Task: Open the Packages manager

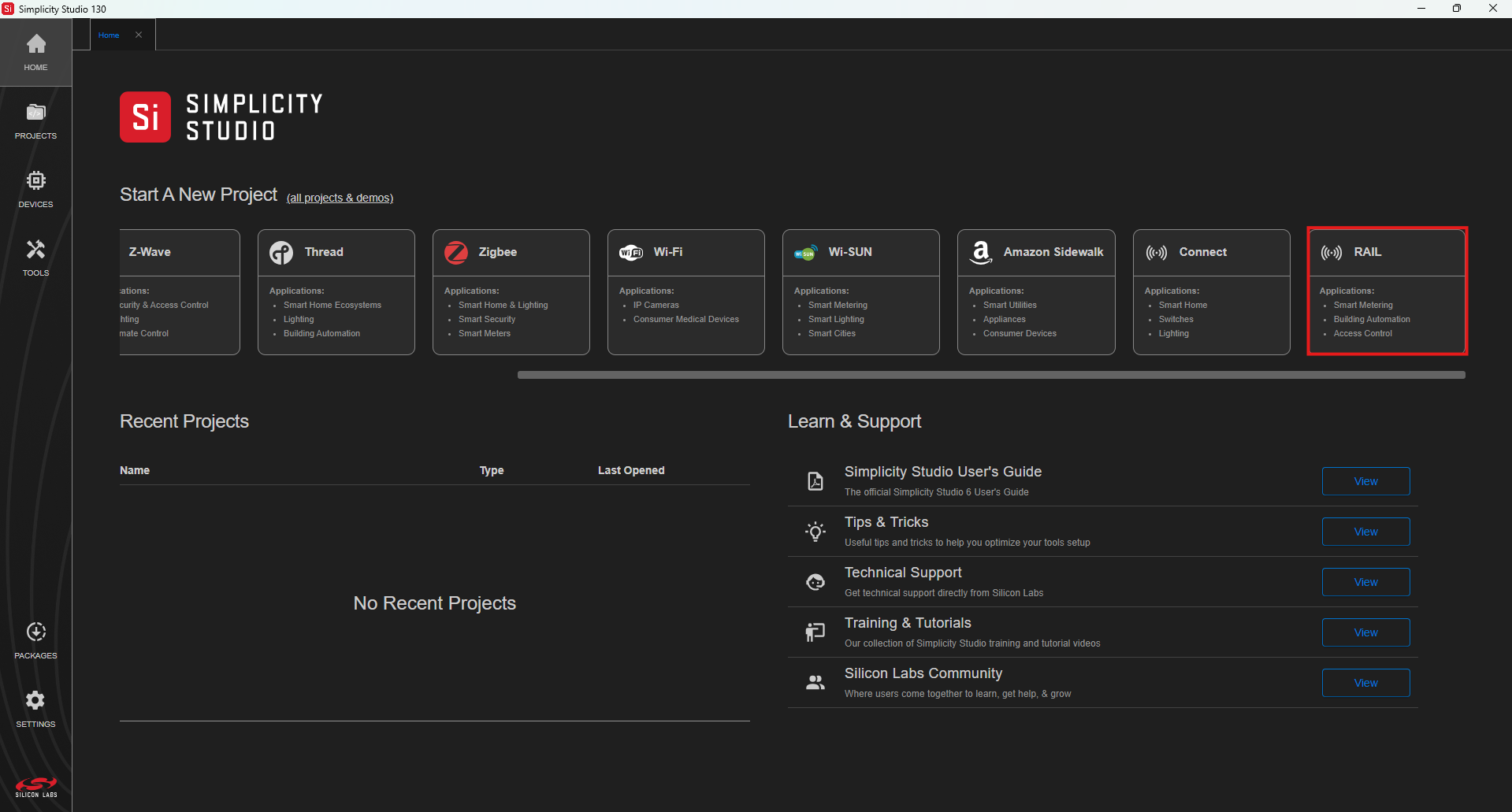Action: [35, 640]
